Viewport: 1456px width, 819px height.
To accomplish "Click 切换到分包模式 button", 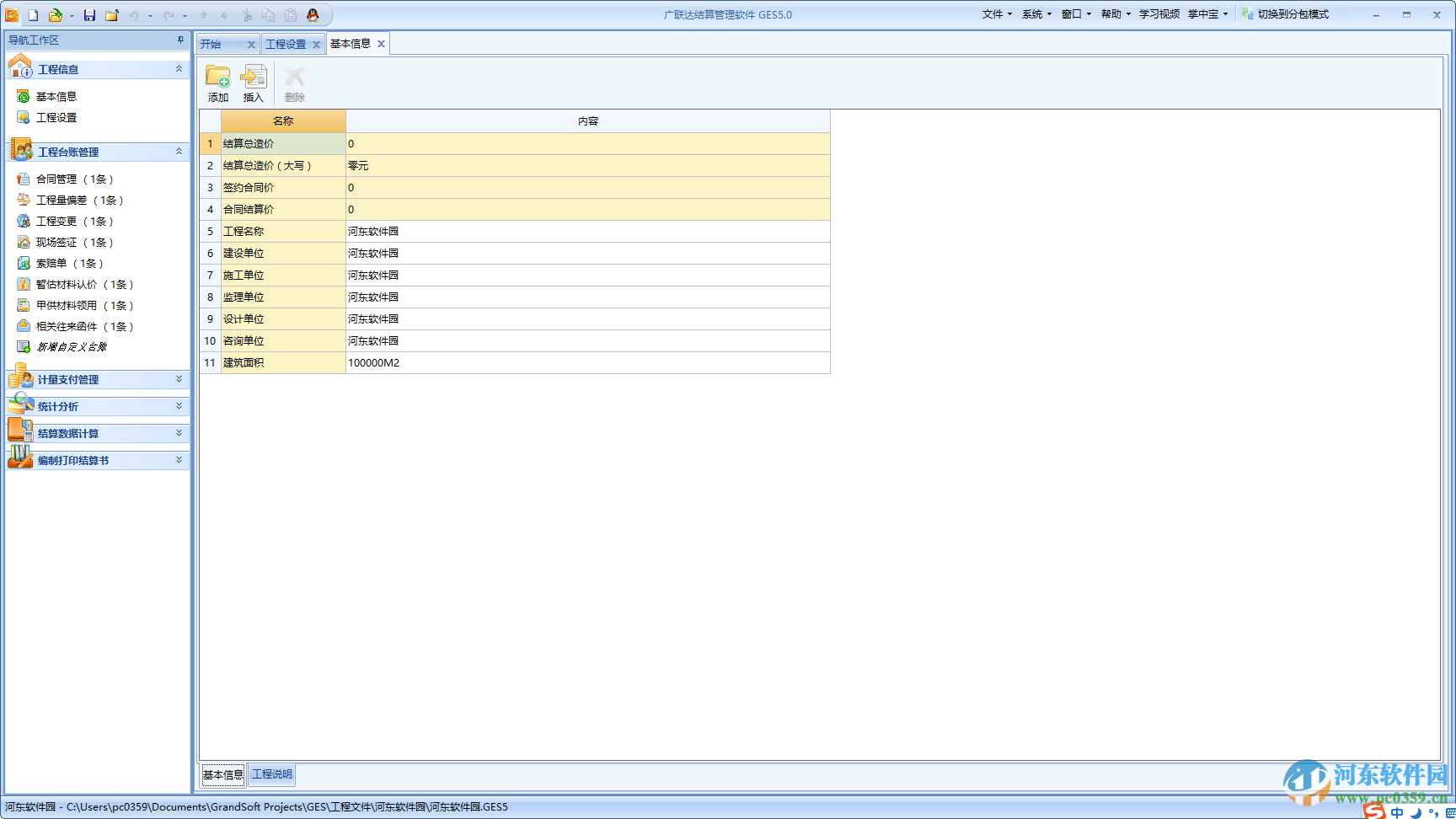I will click(x=1285, y=14).
